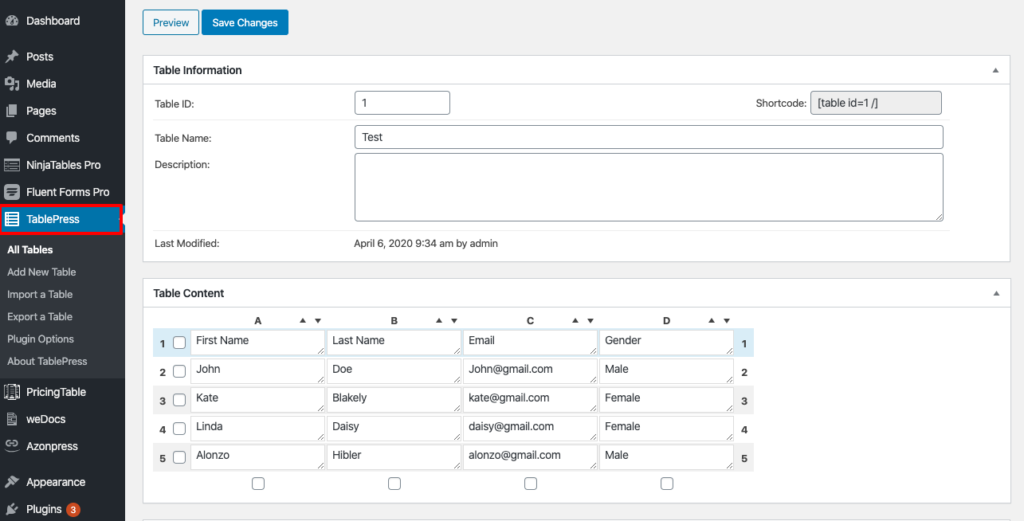Viewport: 1024px width, 521px height.
Task: Click the Fluent Forms Pro icon
Action: 12,192
